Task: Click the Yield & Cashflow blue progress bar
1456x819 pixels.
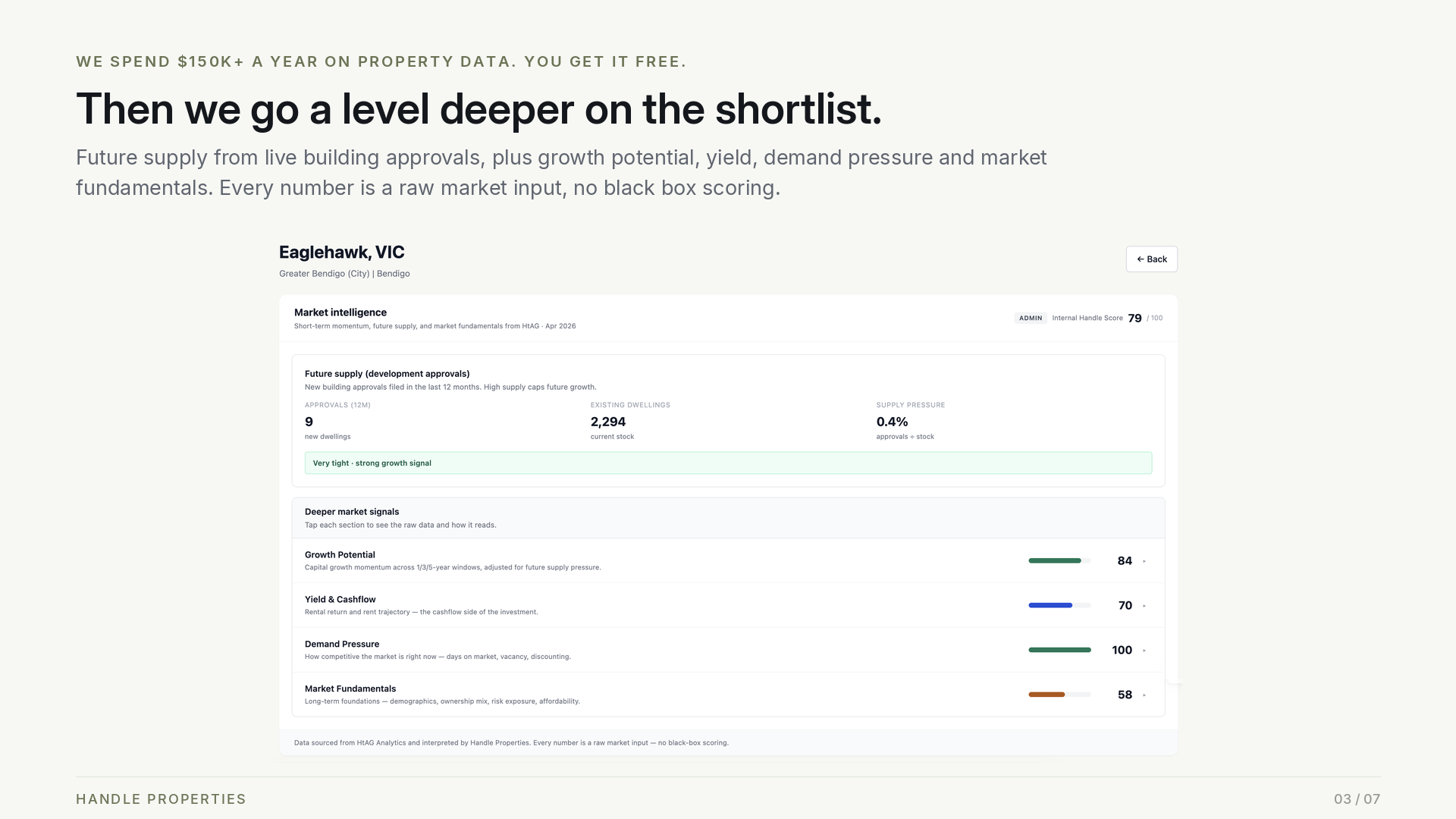Action: pyautogui.click(x=1059, y=606)
